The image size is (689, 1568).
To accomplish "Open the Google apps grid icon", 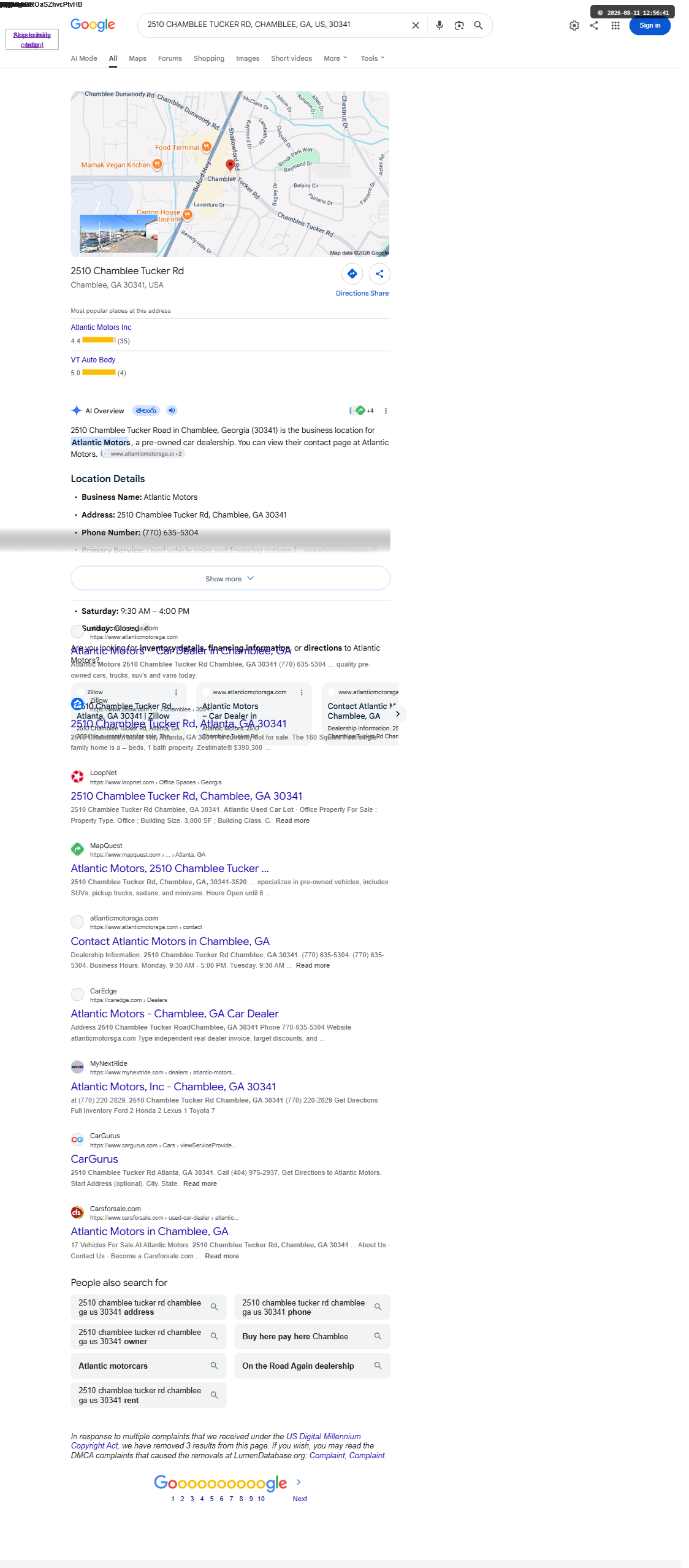I will click(x=615, y=26).
